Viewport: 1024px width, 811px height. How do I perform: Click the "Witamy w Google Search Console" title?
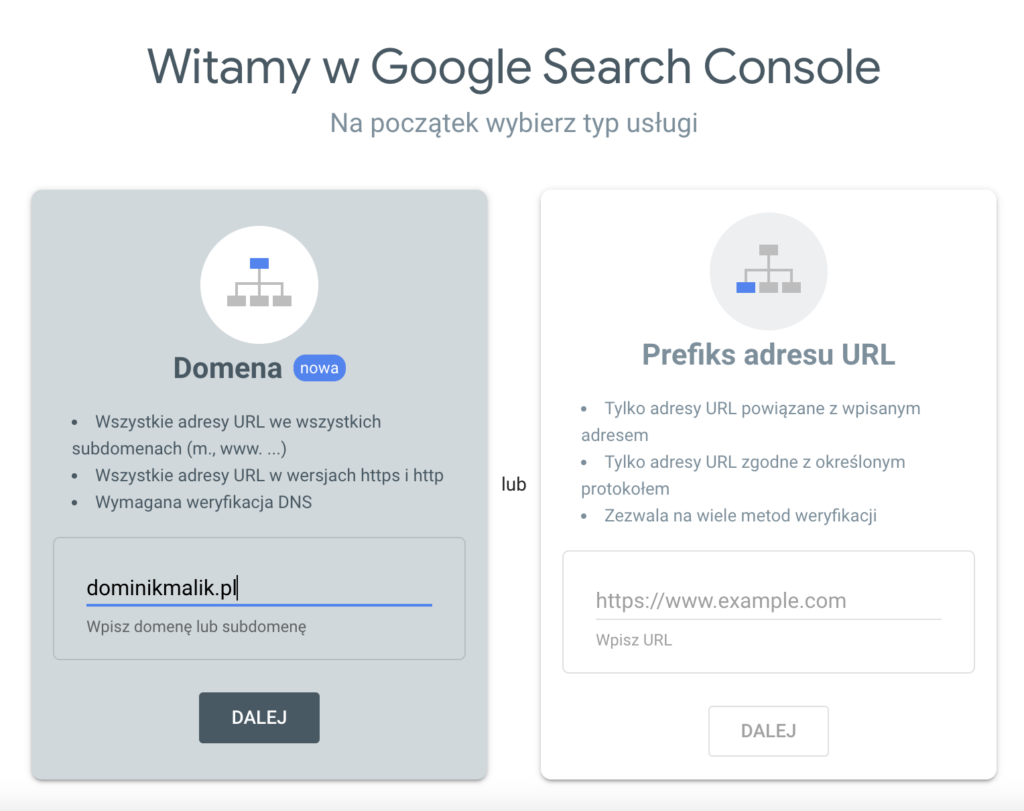(x=513, y=67)
